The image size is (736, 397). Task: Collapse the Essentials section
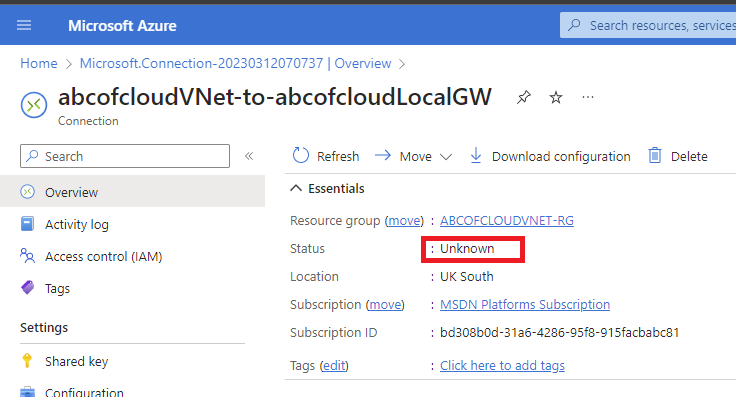pyautogui.click(x=296, y=188)
